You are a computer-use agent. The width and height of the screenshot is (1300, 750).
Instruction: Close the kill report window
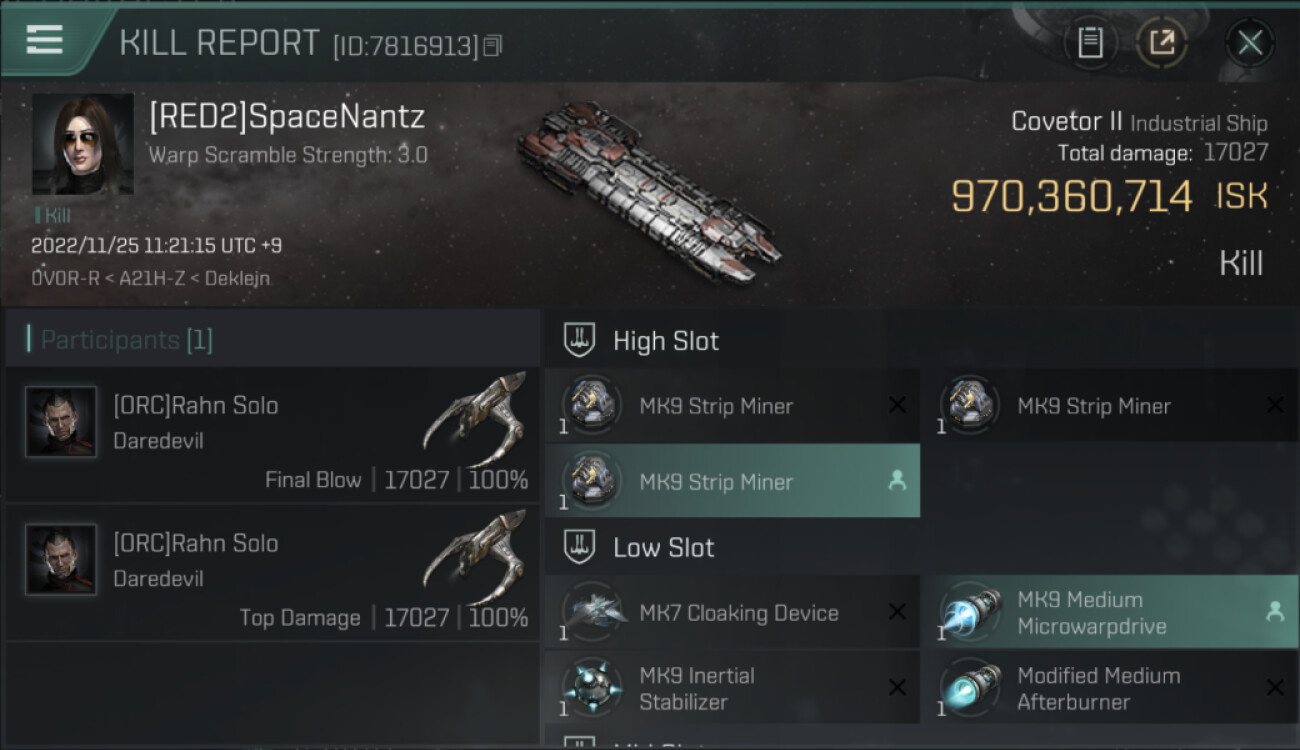click(x=1250, y=43)
